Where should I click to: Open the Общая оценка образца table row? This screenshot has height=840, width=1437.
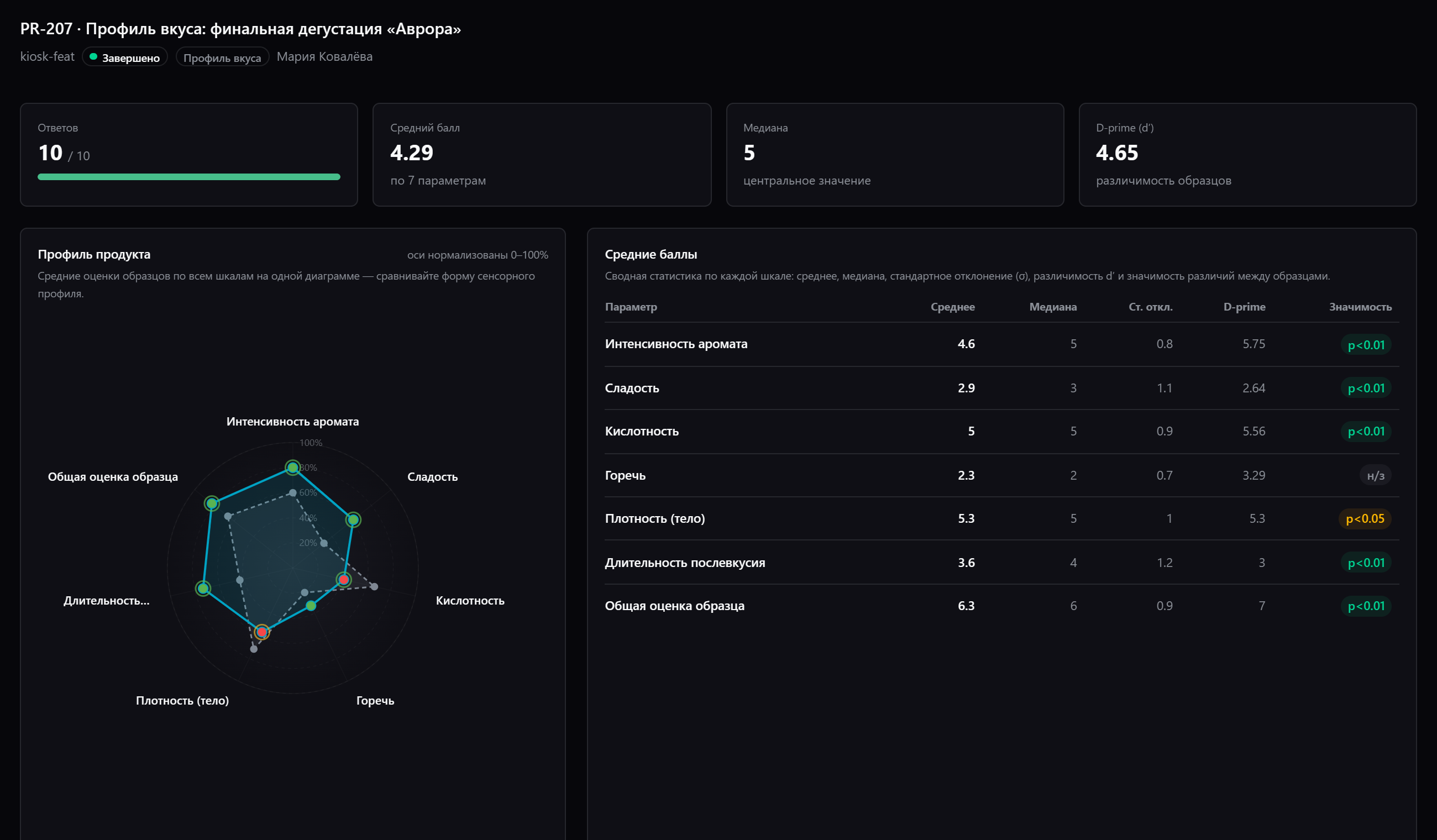click(1001, 606)
